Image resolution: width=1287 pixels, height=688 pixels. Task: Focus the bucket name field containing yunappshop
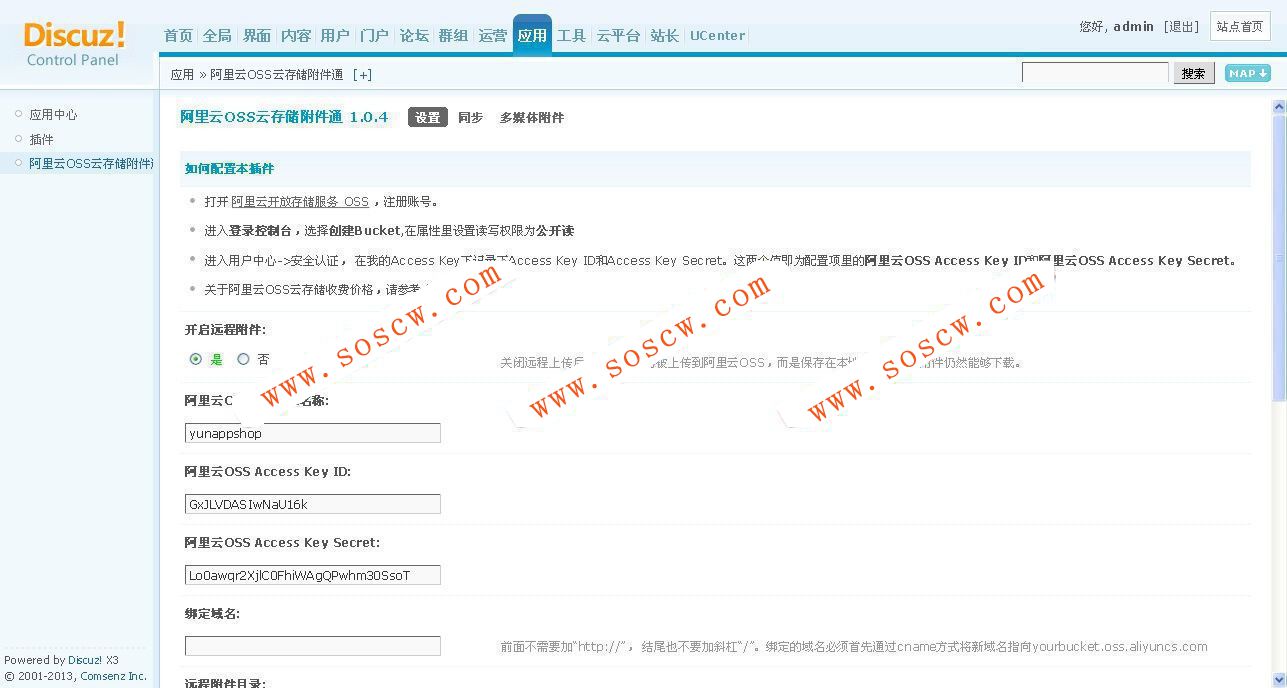tap(313, 433)
